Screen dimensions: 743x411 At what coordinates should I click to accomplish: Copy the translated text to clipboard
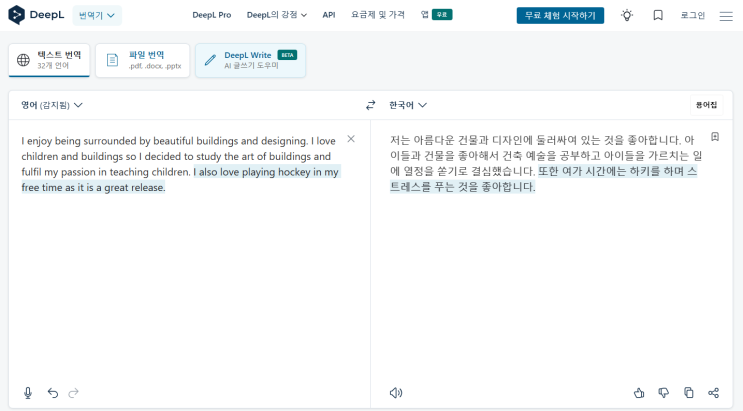[689, 393]
